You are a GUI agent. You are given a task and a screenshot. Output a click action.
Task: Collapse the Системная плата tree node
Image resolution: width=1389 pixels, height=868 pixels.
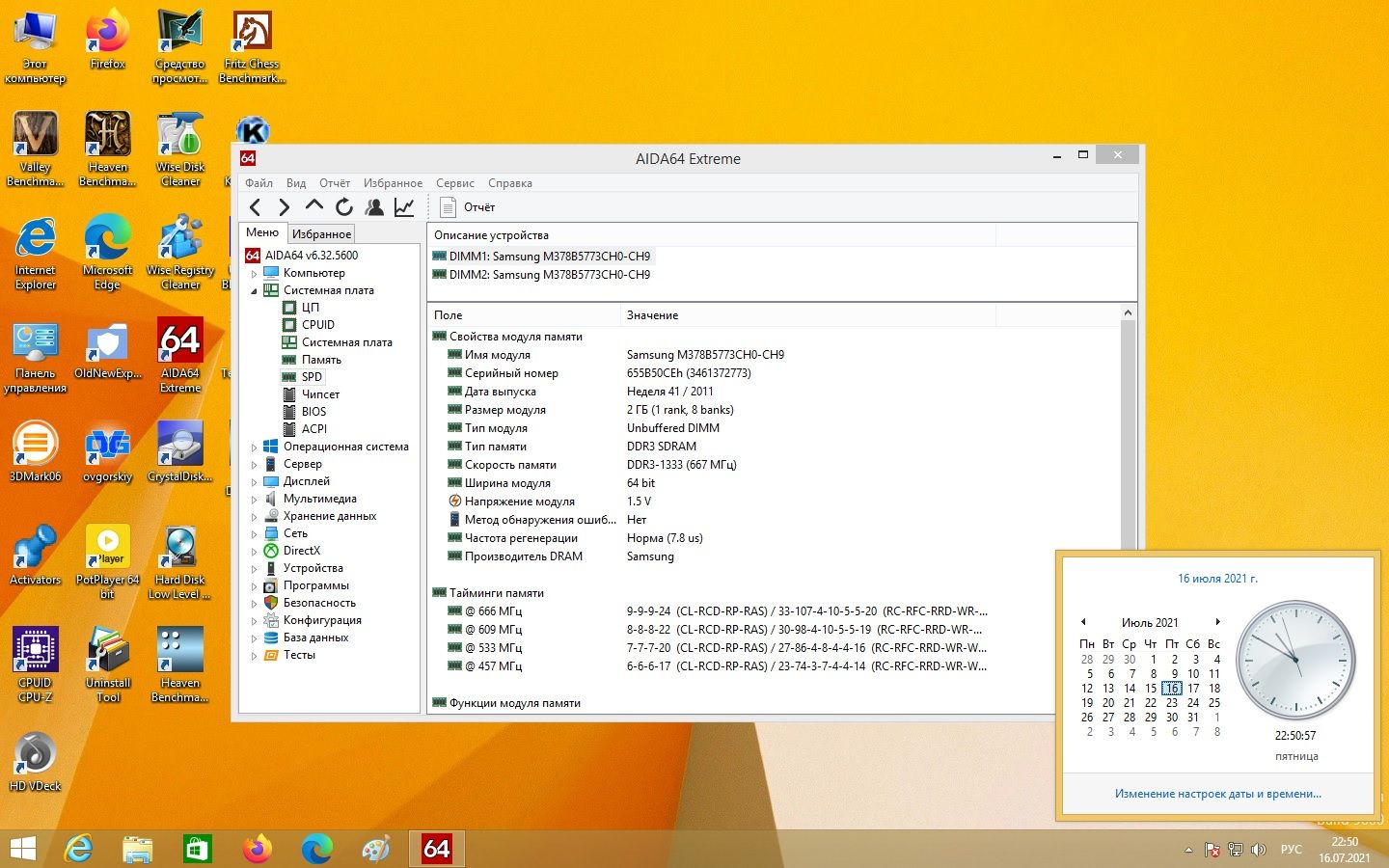pos(255,291)
